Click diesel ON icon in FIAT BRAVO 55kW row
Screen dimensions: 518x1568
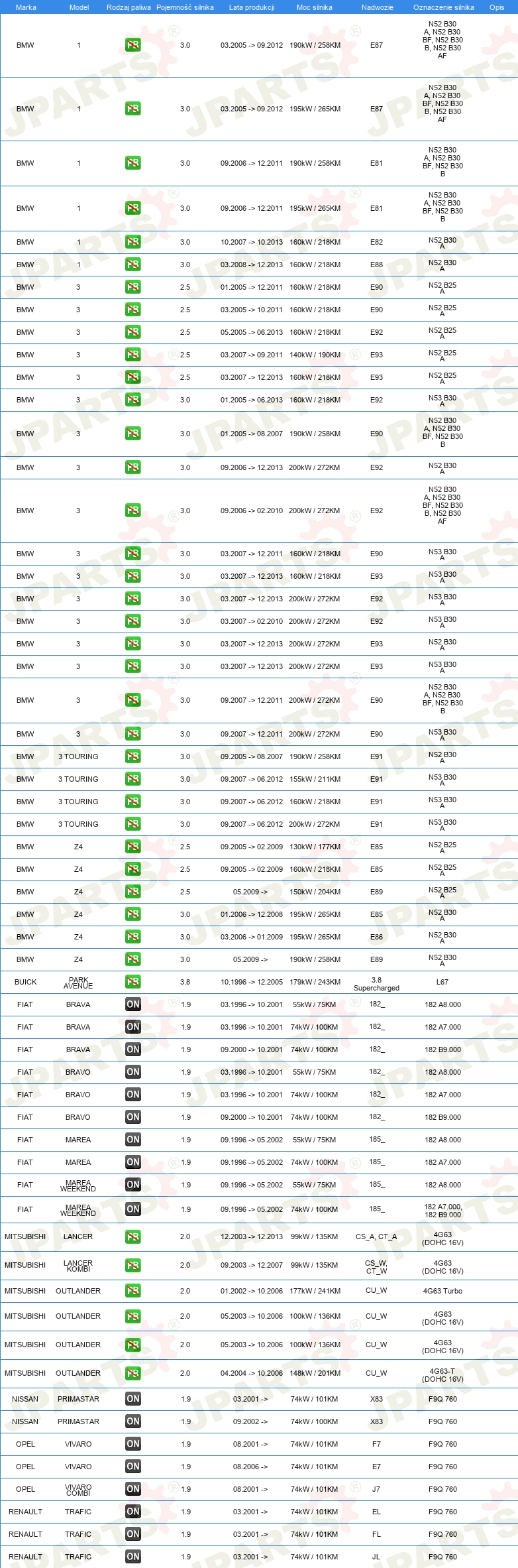(132, 1072)
